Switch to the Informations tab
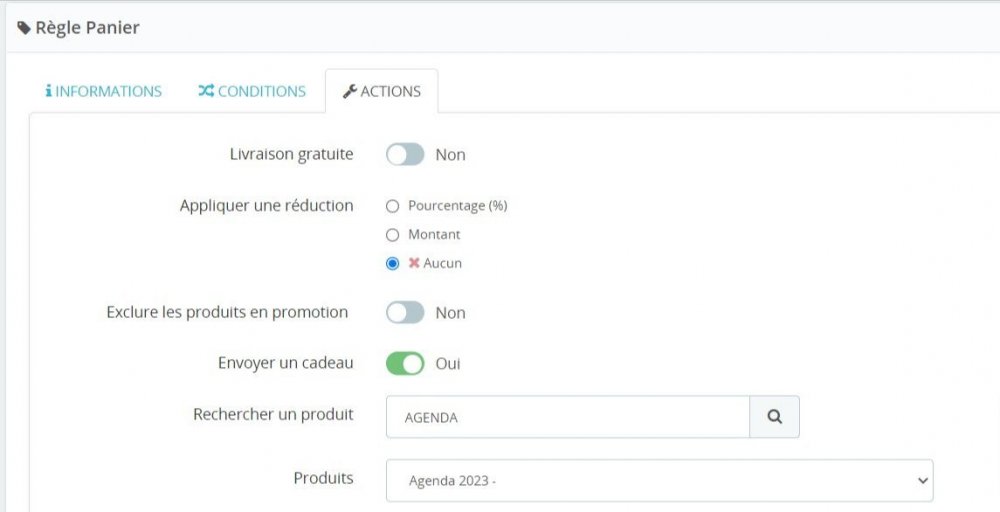1000x512 pixels. tap(104, 91)
